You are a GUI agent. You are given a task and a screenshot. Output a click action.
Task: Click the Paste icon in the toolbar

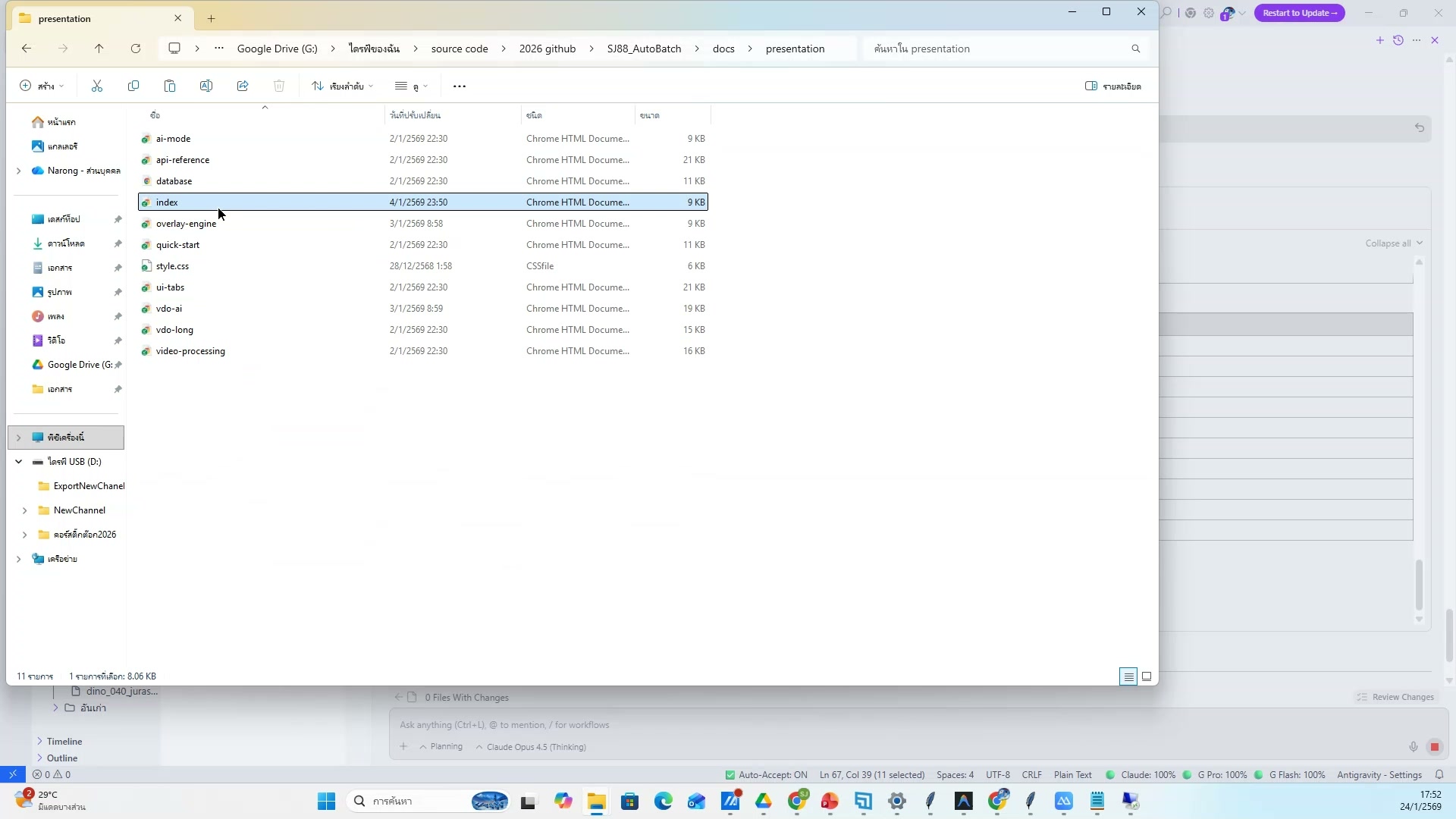click(x=170, y=86)
